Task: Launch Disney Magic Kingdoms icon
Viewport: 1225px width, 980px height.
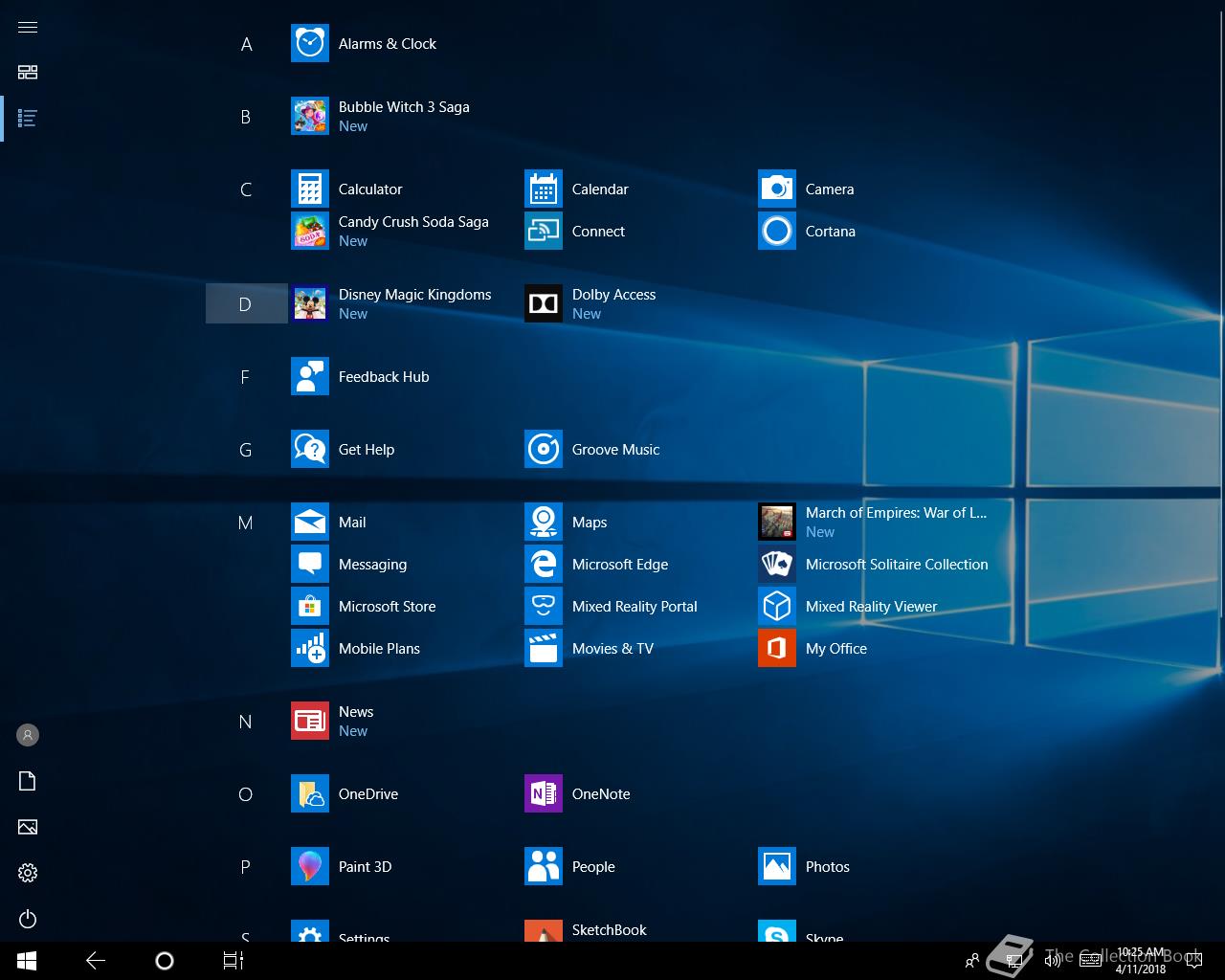Action: click(310, 304)
